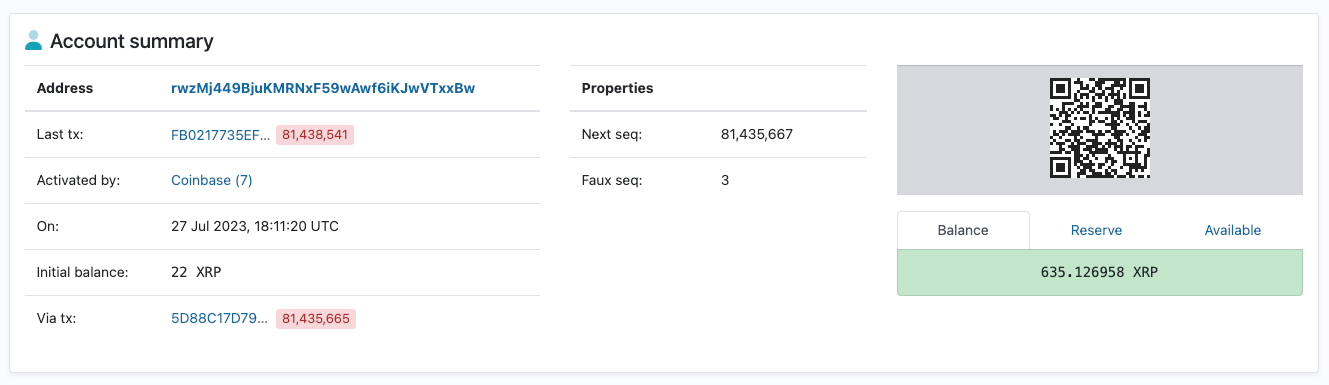Screen dimensions: 1329x385
Task: Open Coinbase (7) activator link
Action: tap(212, 180)
